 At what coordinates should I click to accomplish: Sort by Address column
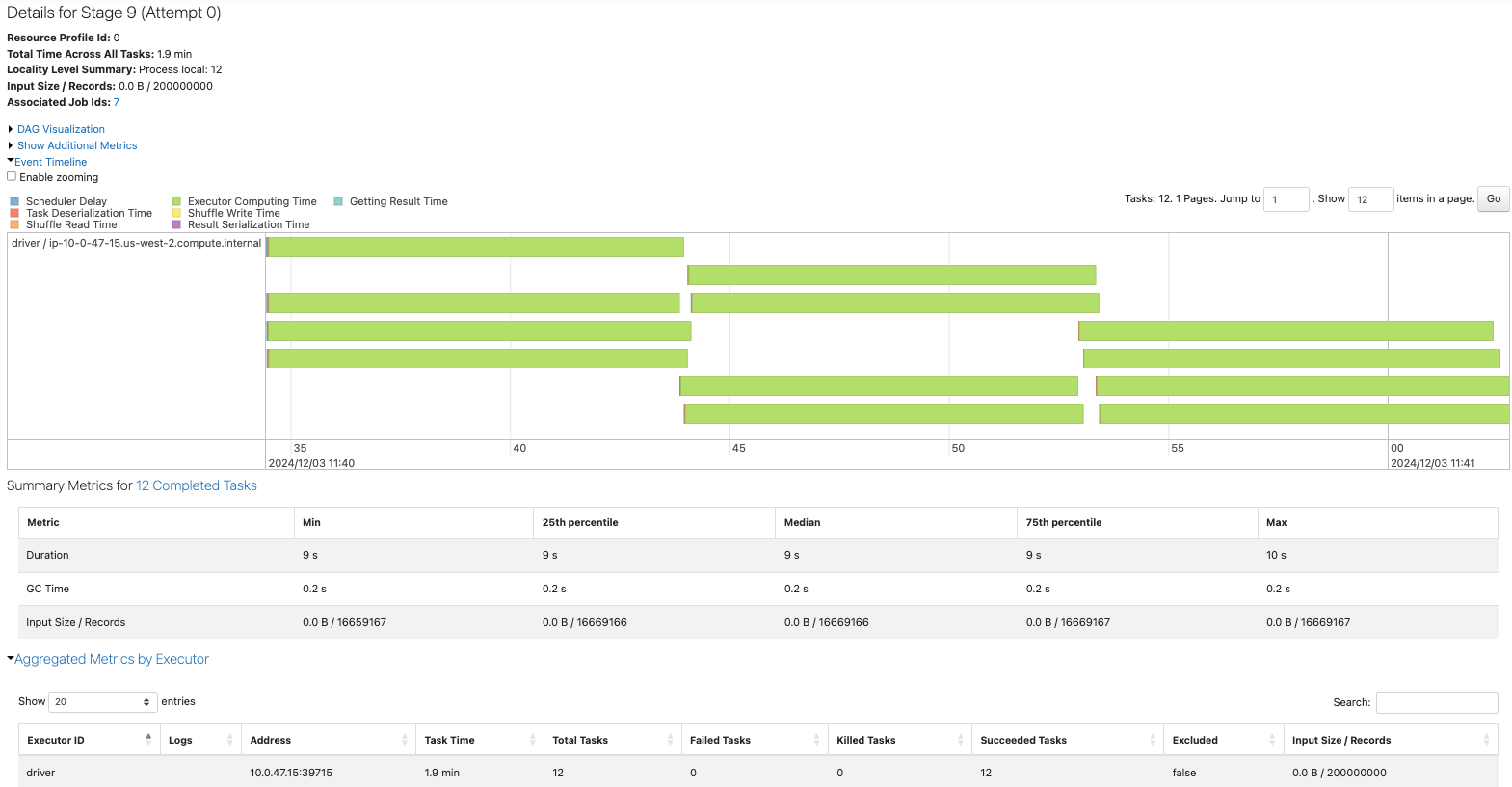pyautogui.click(x=329, y=740)
